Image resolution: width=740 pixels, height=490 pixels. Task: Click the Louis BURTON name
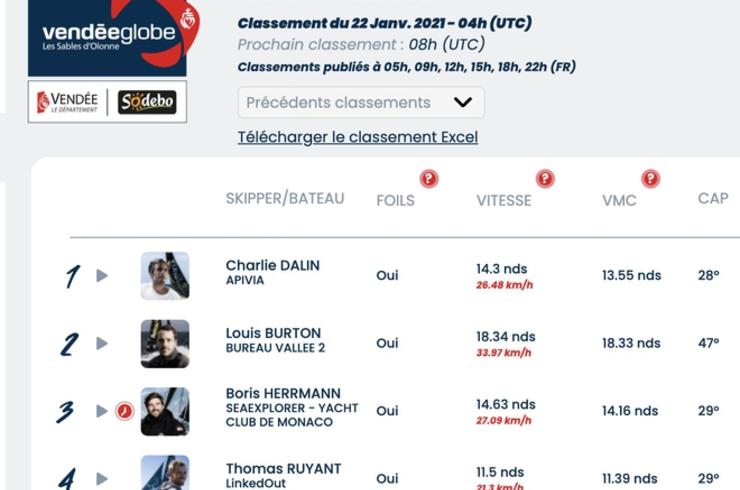[x=273, y=333]
